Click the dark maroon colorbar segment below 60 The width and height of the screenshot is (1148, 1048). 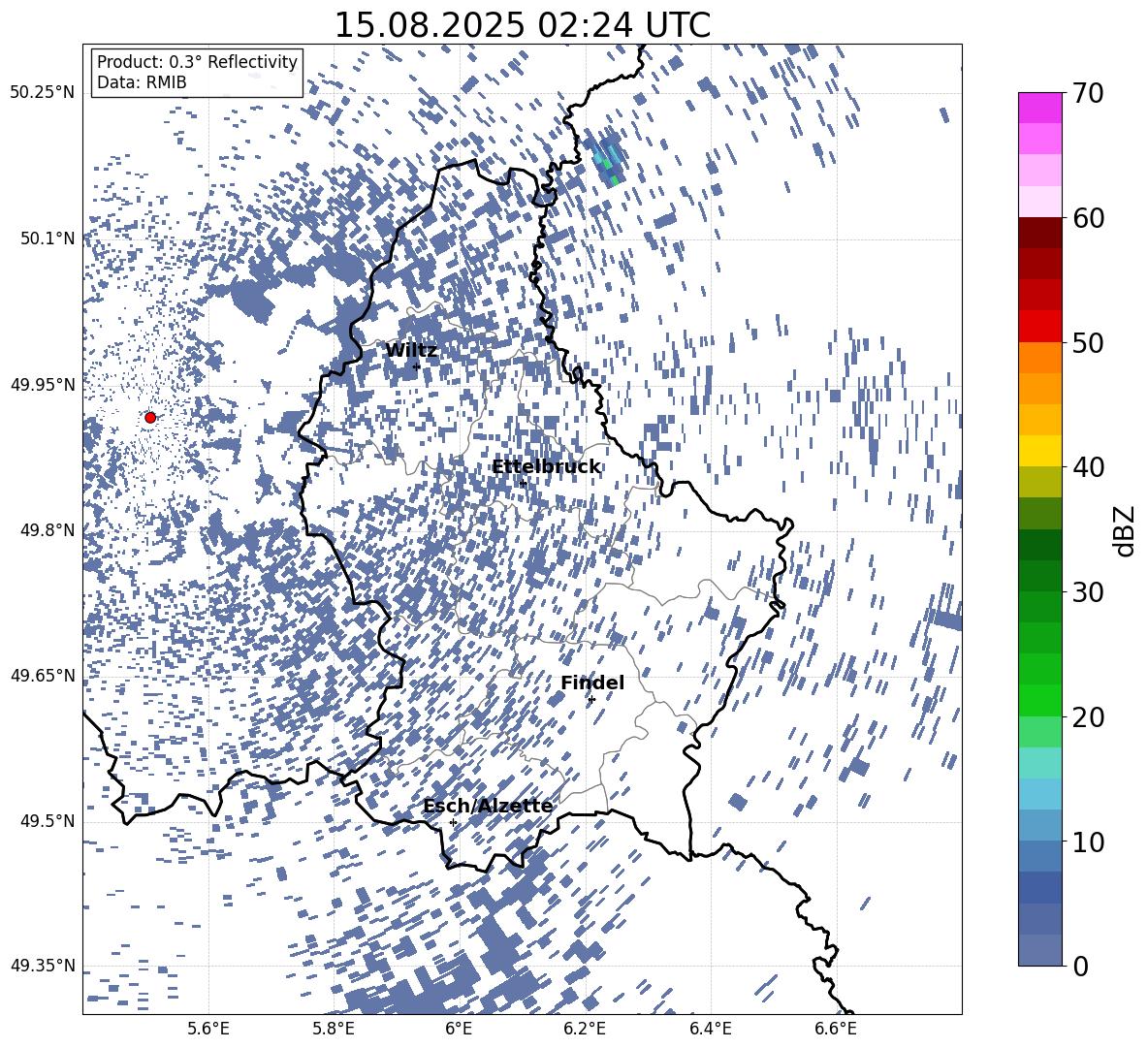click(1039, 233)
